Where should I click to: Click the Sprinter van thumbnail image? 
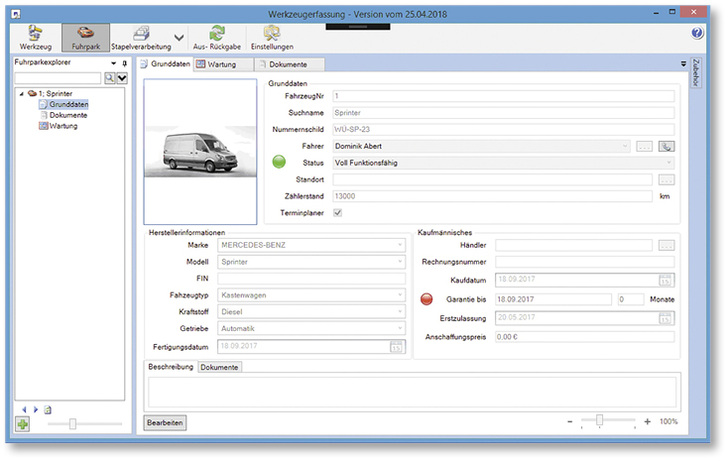tap(200, 150)
